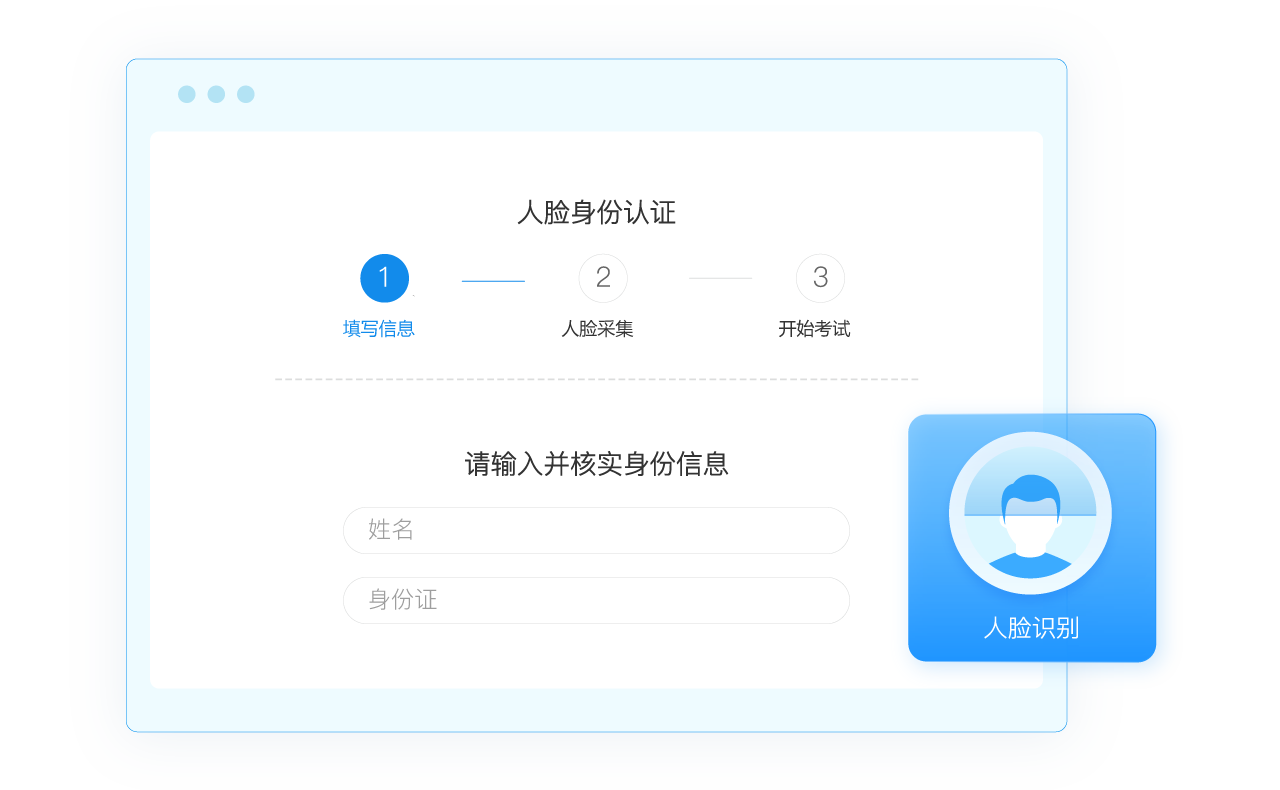Click the gray connector between steps 2 and 3
1280x790 pixels.
click(720, 278)
